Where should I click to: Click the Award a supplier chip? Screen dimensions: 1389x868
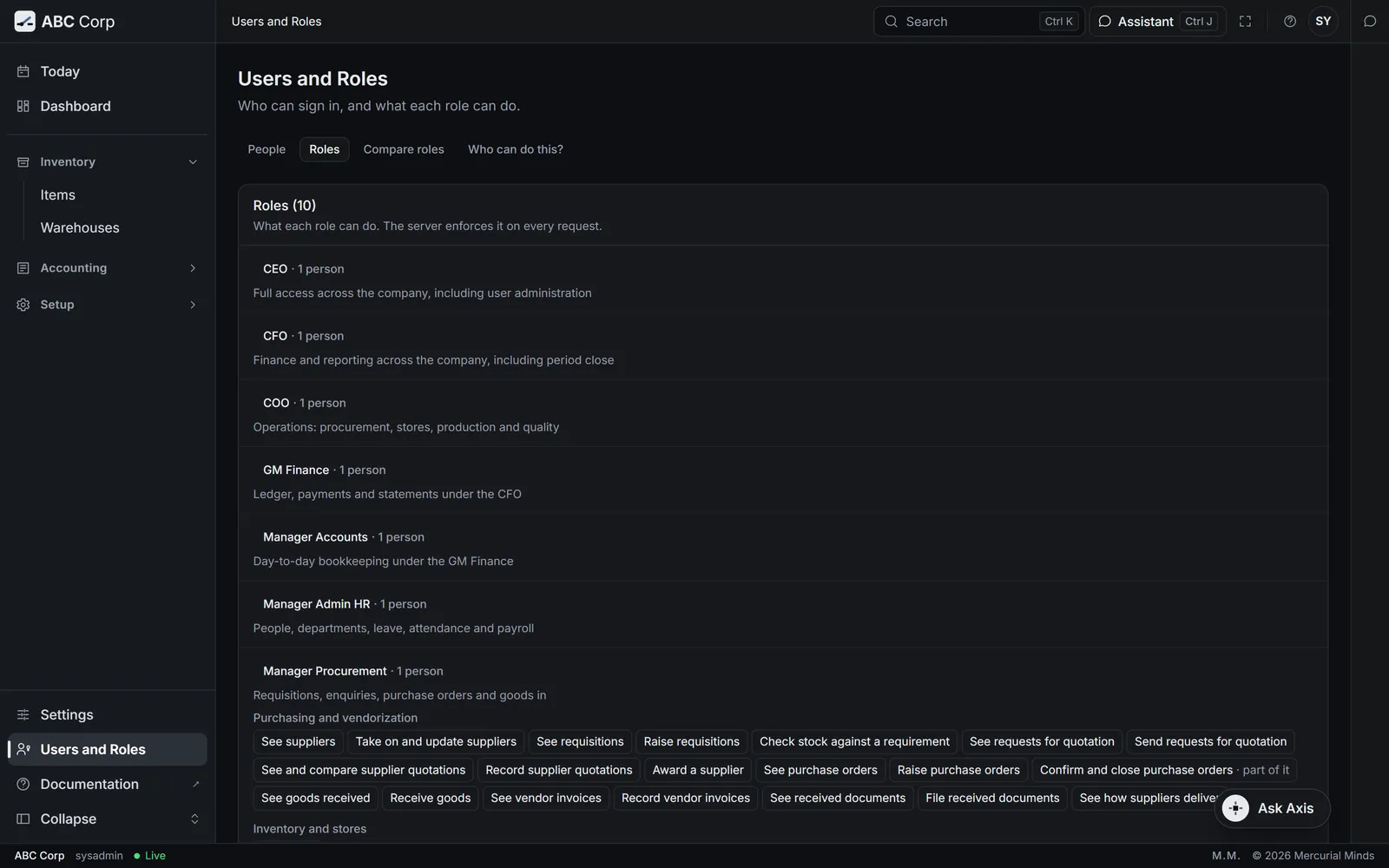(698, 770)
